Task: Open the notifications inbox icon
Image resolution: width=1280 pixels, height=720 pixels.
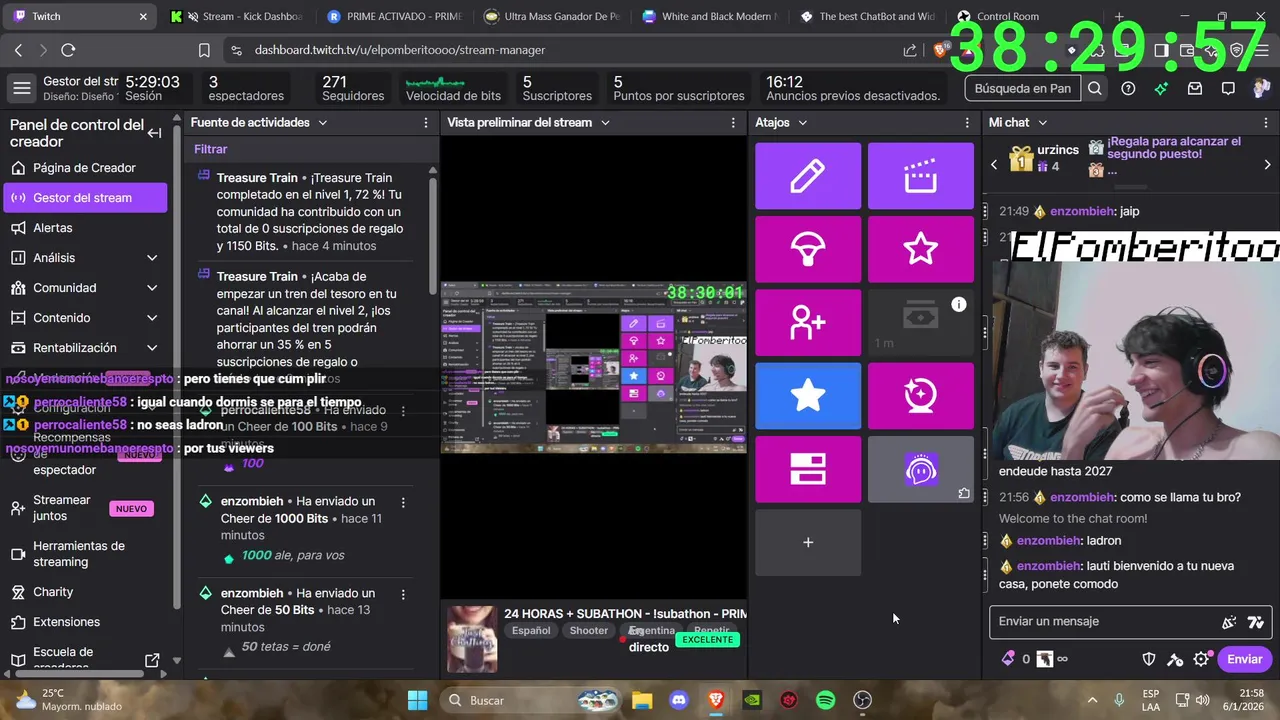Action: pyautogui.click(x=1194, y=88)
